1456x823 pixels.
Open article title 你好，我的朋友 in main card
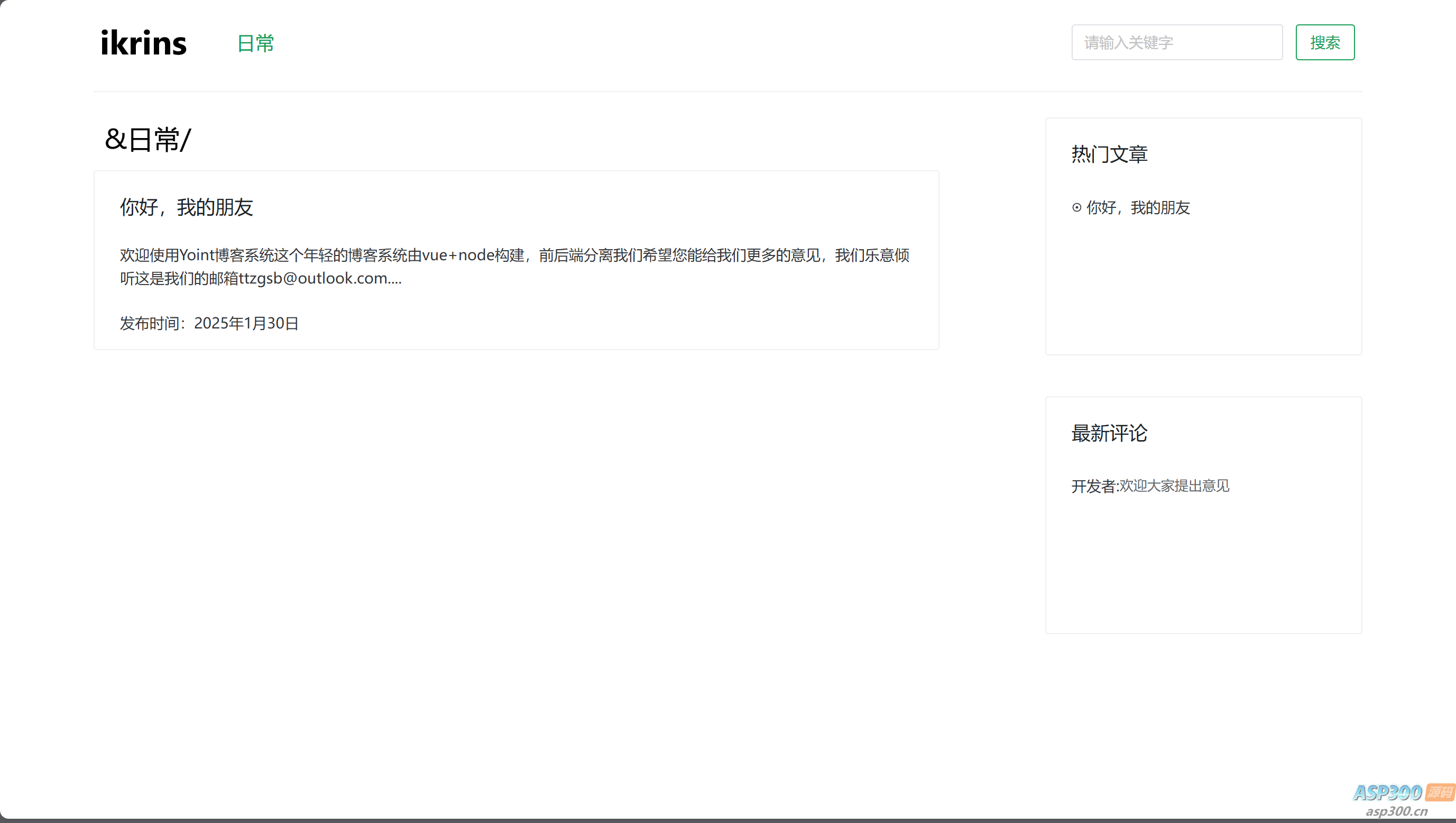coord(186,207)
